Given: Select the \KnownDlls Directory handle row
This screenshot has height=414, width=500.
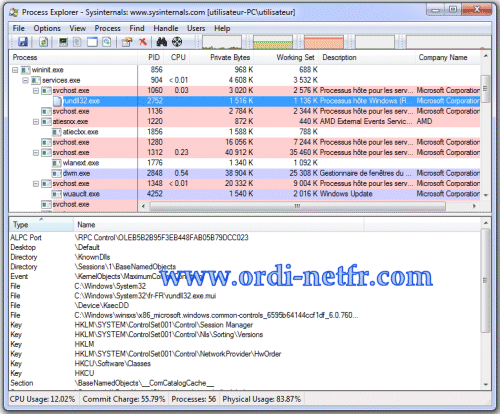Looking at the screenshot, I should pyautogui.click(x=245, y=257).
